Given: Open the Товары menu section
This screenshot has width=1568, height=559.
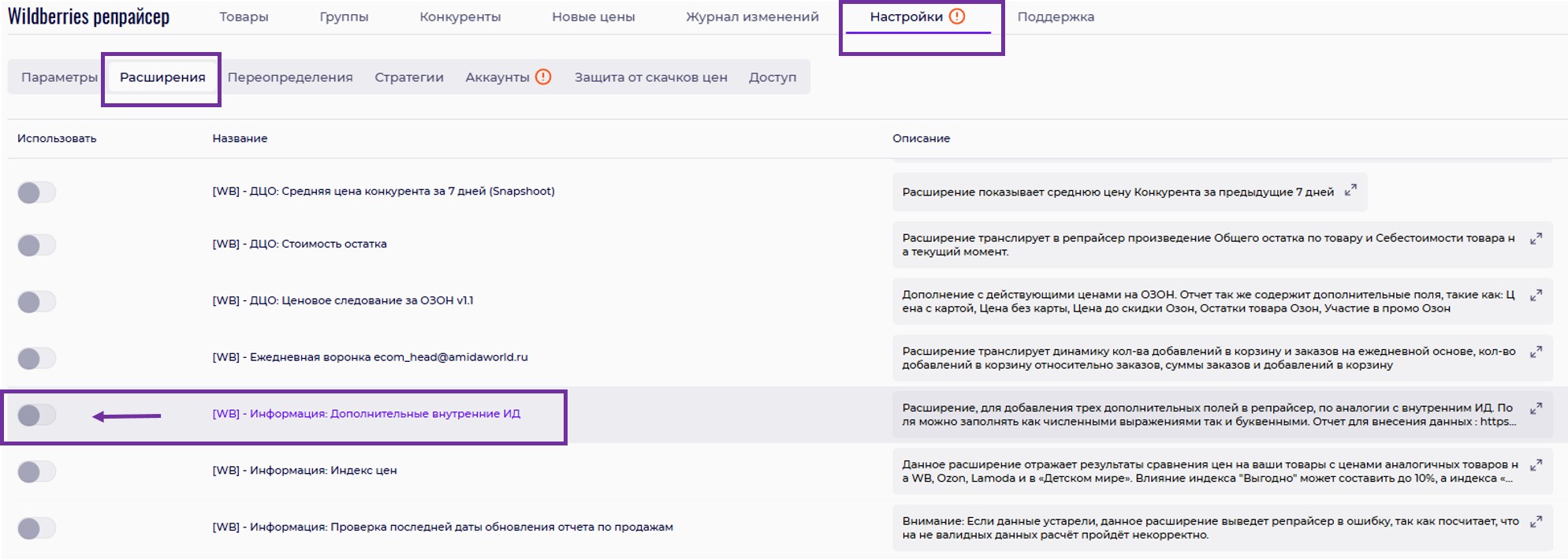Looking at the screenshot, I should [244, 17].
